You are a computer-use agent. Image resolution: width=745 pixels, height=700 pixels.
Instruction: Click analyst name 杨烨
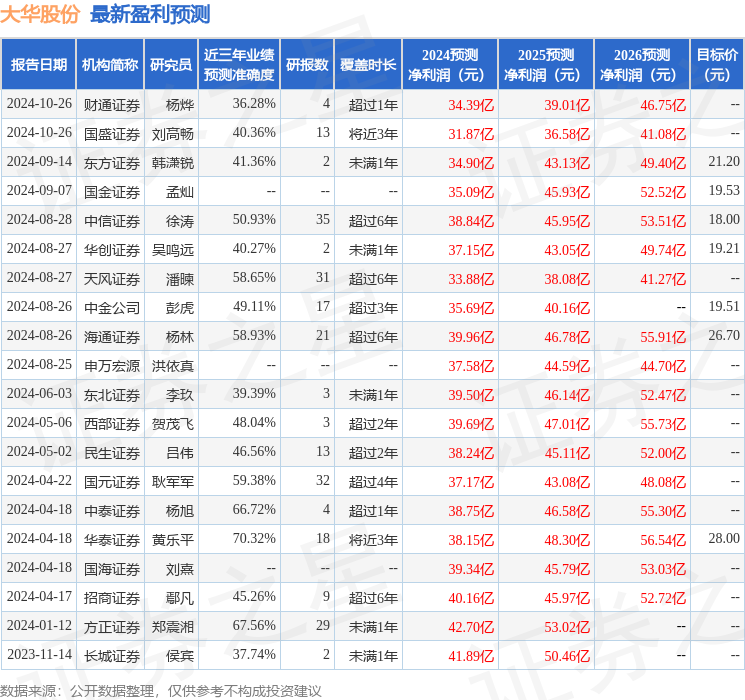180,105
